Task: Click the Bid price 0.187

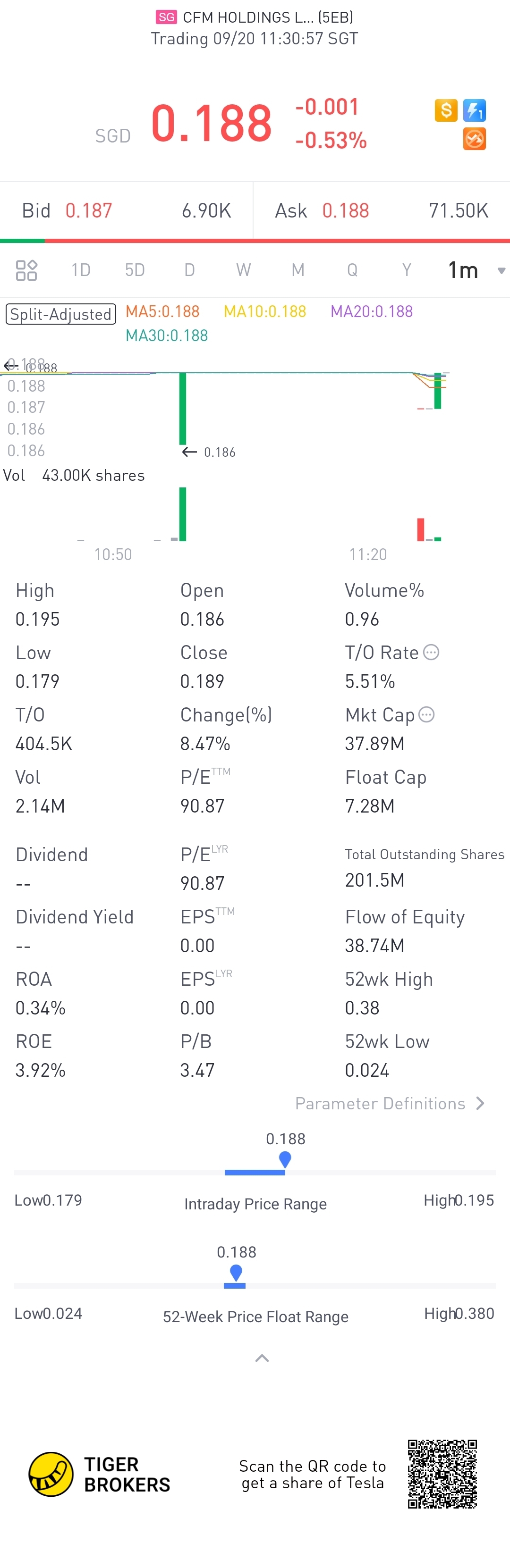Action: point(89,210)
